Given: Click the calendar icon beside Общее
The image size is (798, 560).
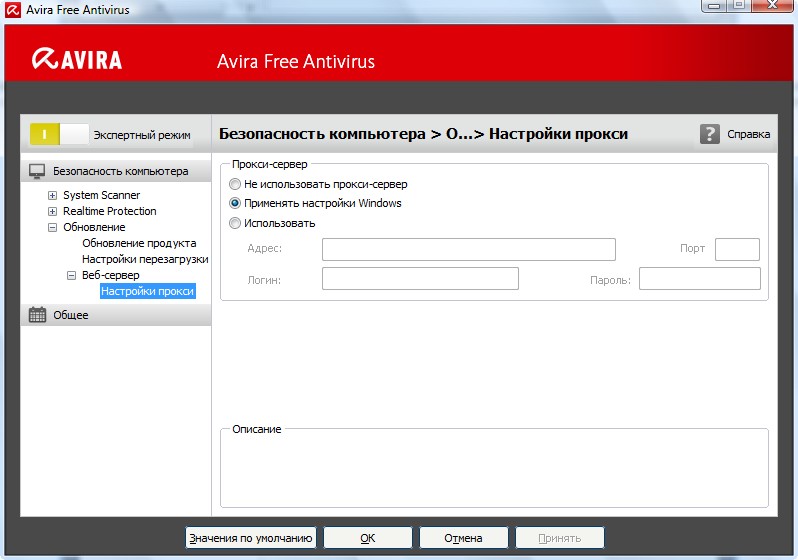Looking at the screenshot, I should (x=37, y=315).
